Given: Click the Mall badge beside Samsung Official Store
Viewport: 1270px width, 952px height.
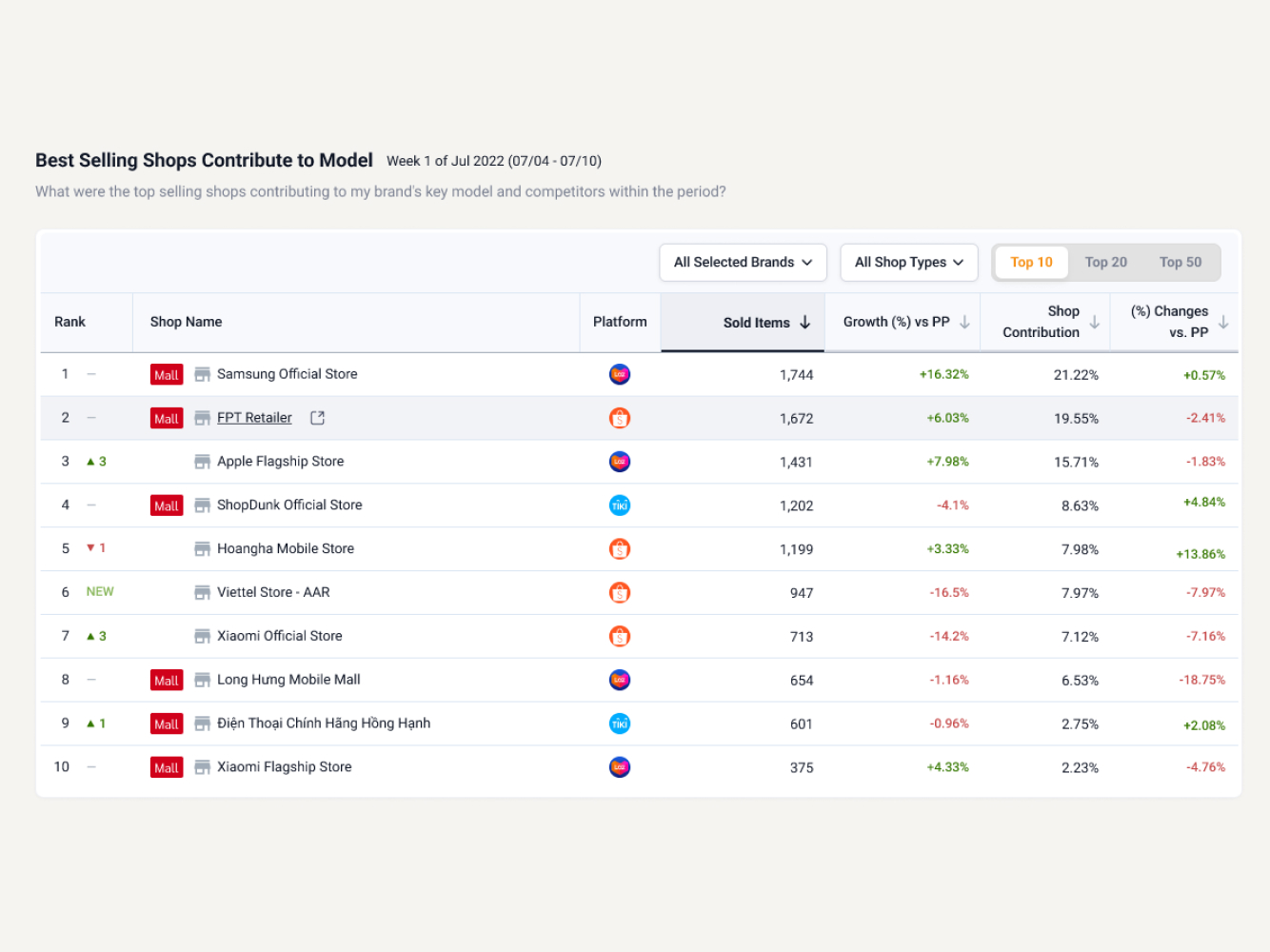Looking at the screenshot, I should click(167, 375).
